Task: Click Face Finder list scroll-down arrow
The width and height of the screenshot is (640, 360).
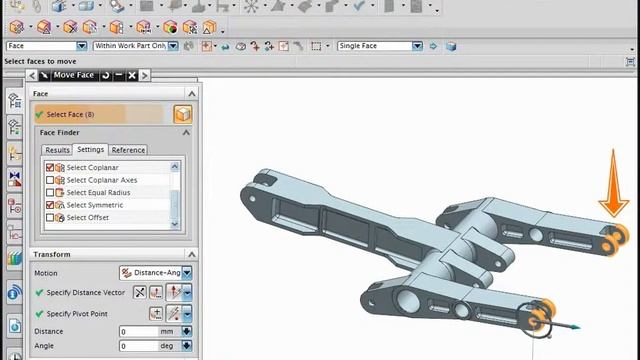Action: pyautogui.click(x=175, y=224)
